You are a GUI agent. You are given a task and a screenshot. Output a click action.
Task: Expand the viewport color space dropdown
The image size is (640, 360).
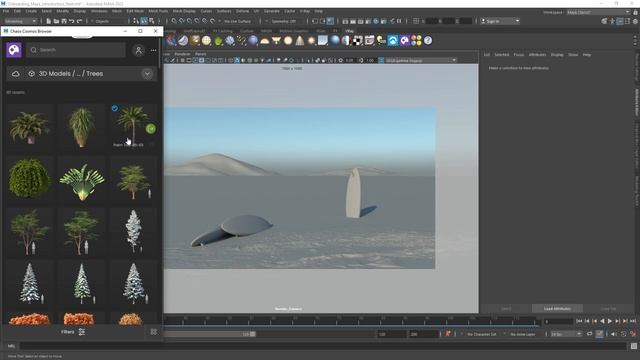coord(420,60)
